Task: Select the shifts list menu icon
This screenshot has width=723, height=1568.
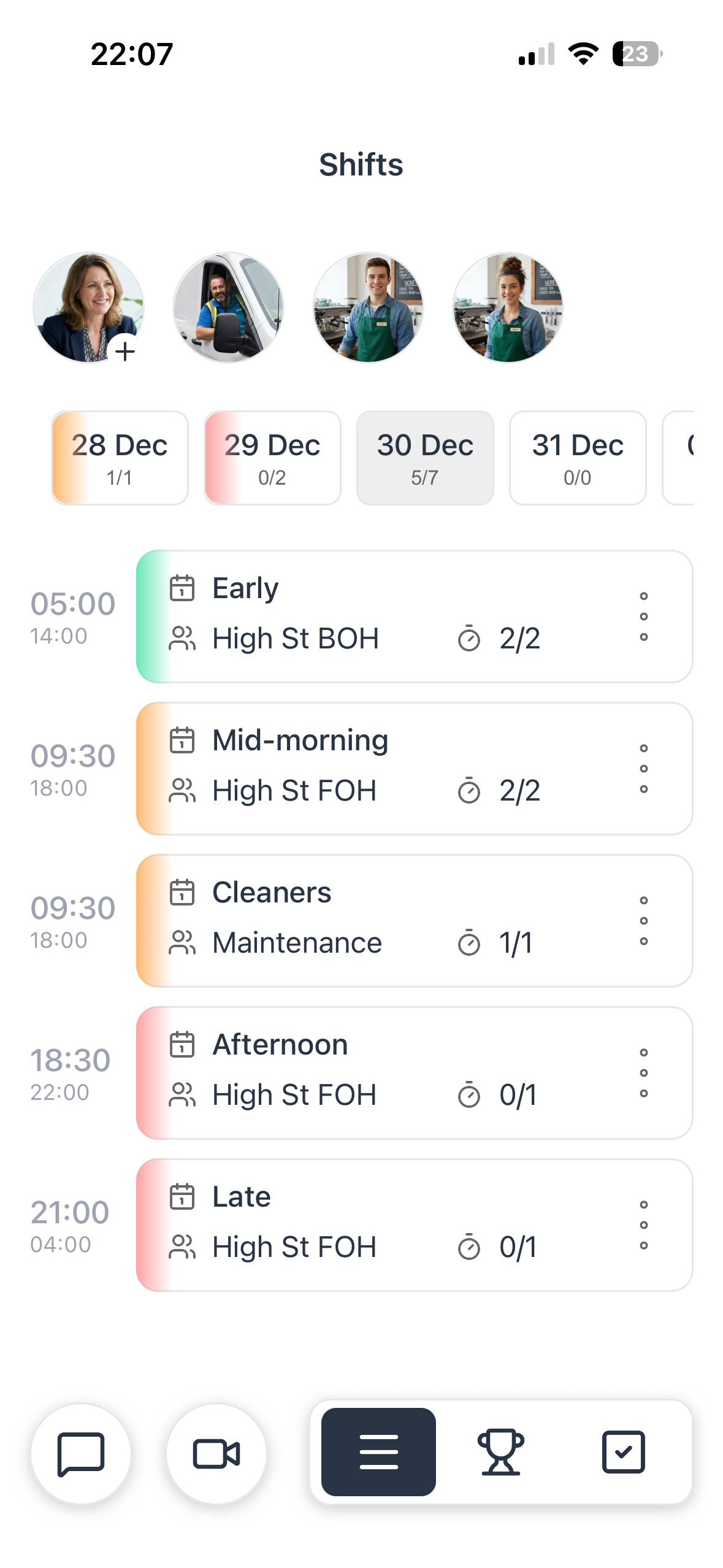Action: pyautogui.click(x=378, y=1451)
